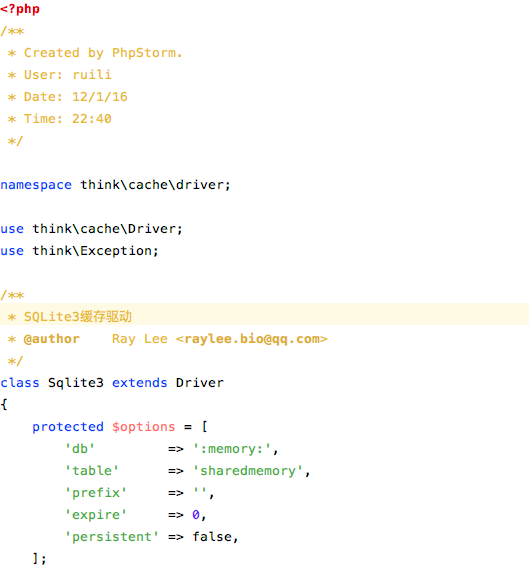Image resolution: width=529 pixels, height=572 pixels.
Task: Click '<raylee.bio@qq.com>' email in comment
Action: (x=252, y=339)
